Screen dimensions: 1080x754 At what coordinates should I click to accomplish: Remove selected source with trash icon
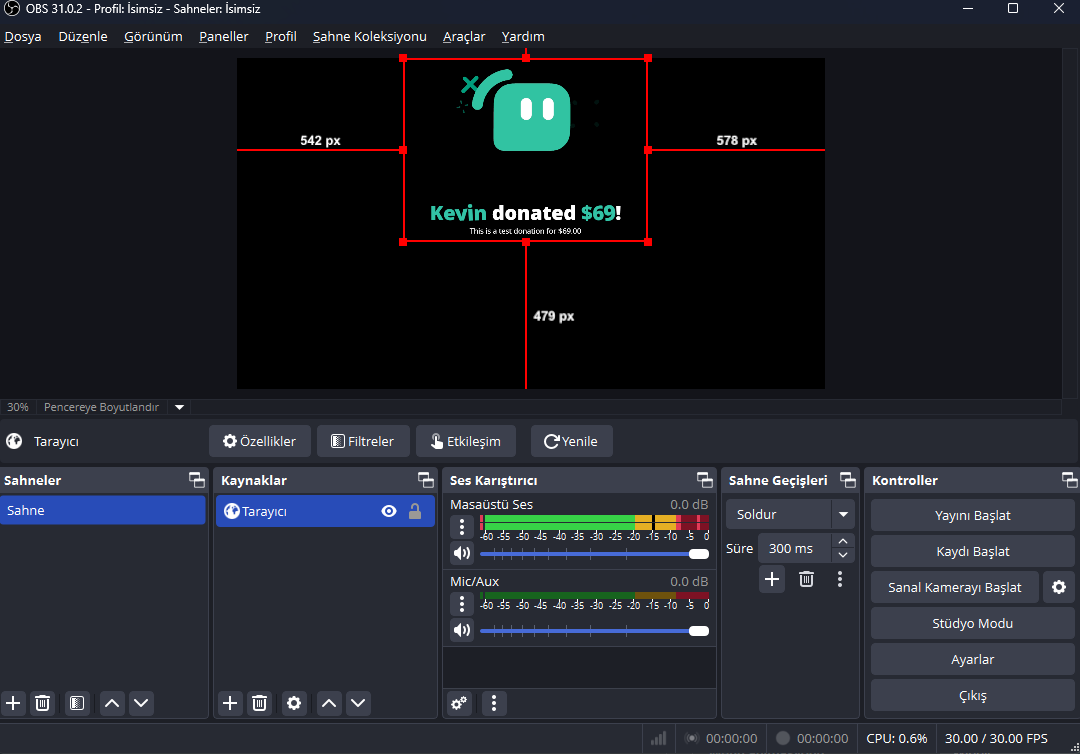[x=260, y=703]
